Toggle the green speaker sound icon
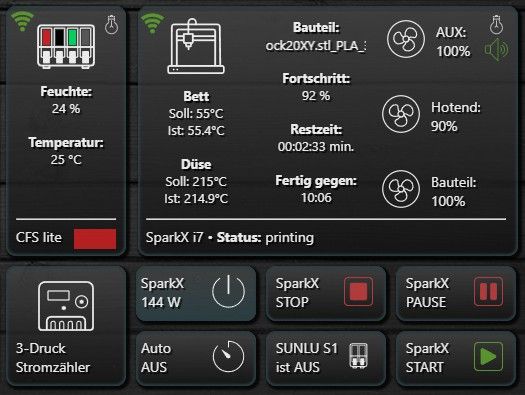The image size is (525, 395). [x=497, y=50]
